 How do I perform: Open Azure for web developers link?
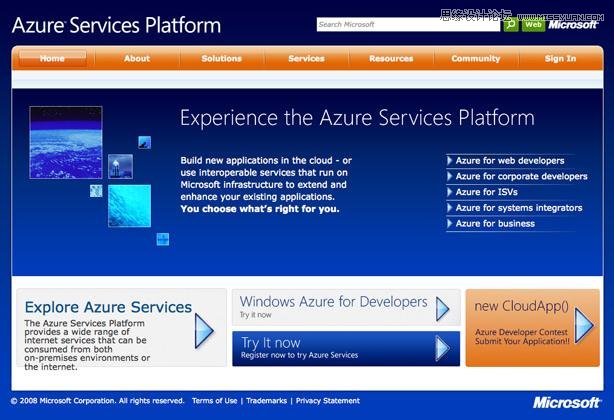(x=510, y=160)
